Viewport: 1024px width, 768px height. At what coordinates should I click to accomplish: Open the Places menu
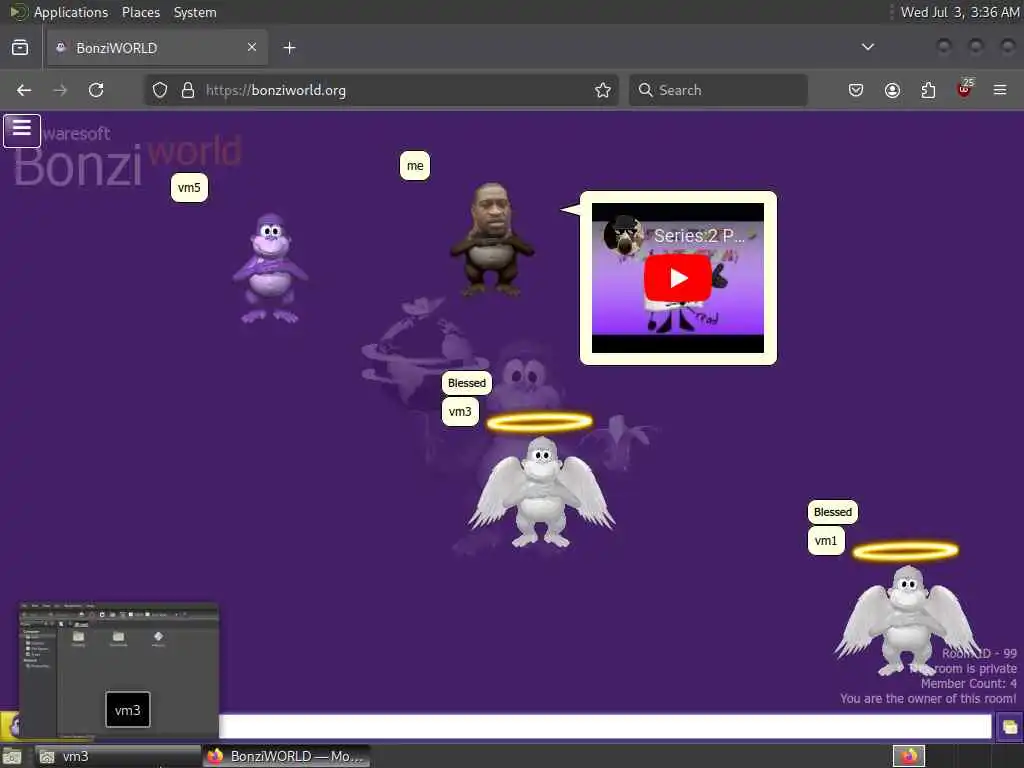click(x=141, y=12)
